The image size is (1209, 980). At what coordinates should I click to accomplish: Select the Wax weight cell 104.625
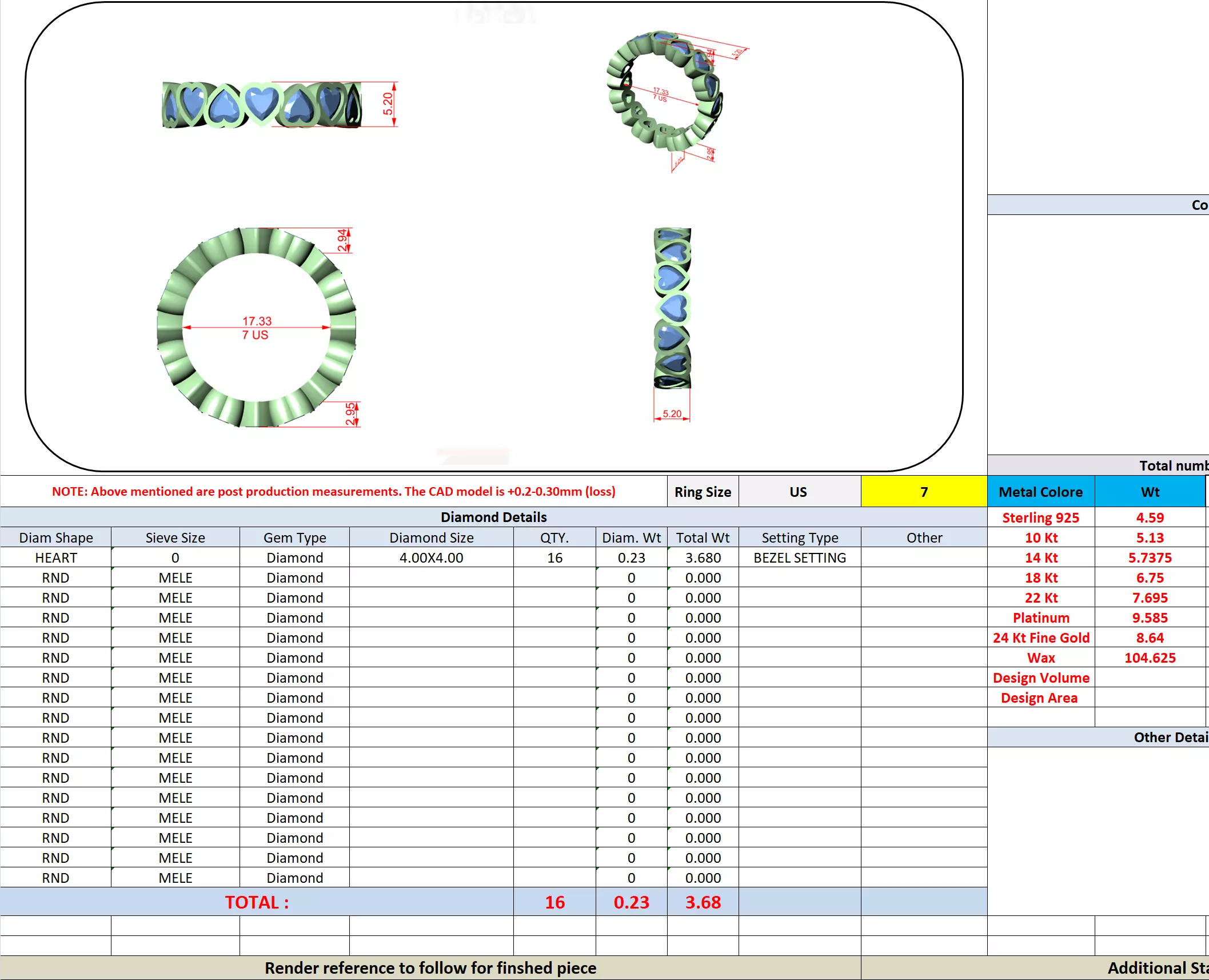[x=1150, y=658]
